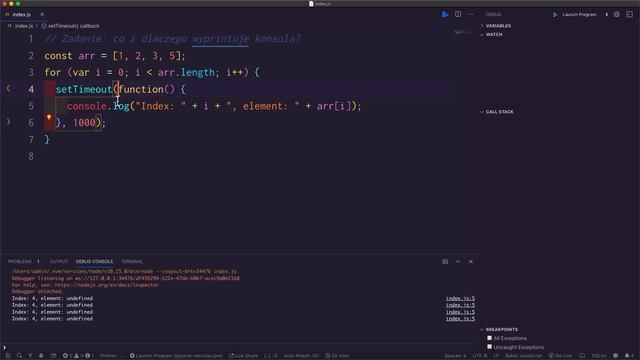
Task: Switch to the OUTPUT panel tab
Action: (58, 262)
